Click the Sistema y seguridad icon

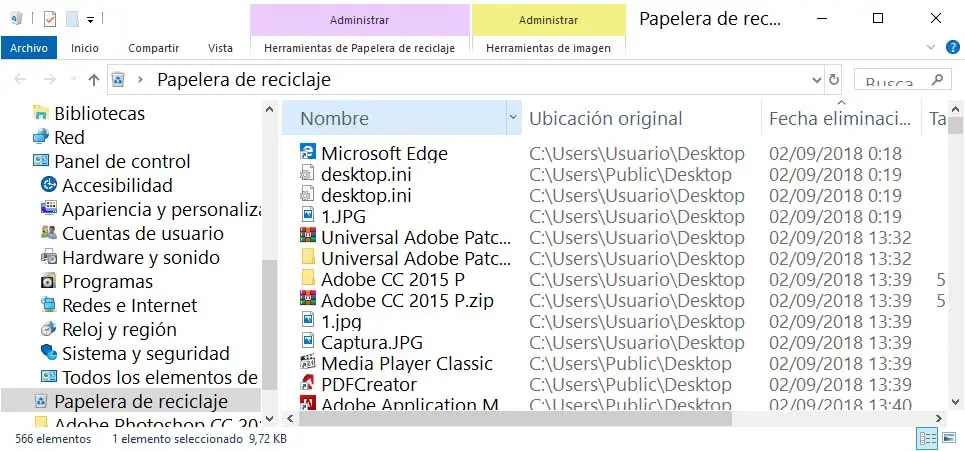pyautogui.click(x=49, y=353)
